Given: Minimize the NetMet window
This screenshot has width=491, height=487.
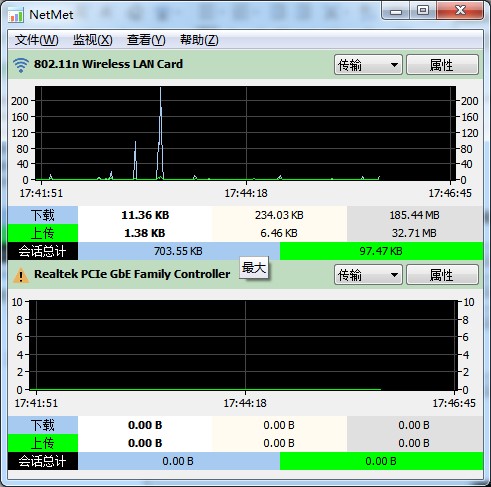Looking at the screenshot, I should 396,11.
